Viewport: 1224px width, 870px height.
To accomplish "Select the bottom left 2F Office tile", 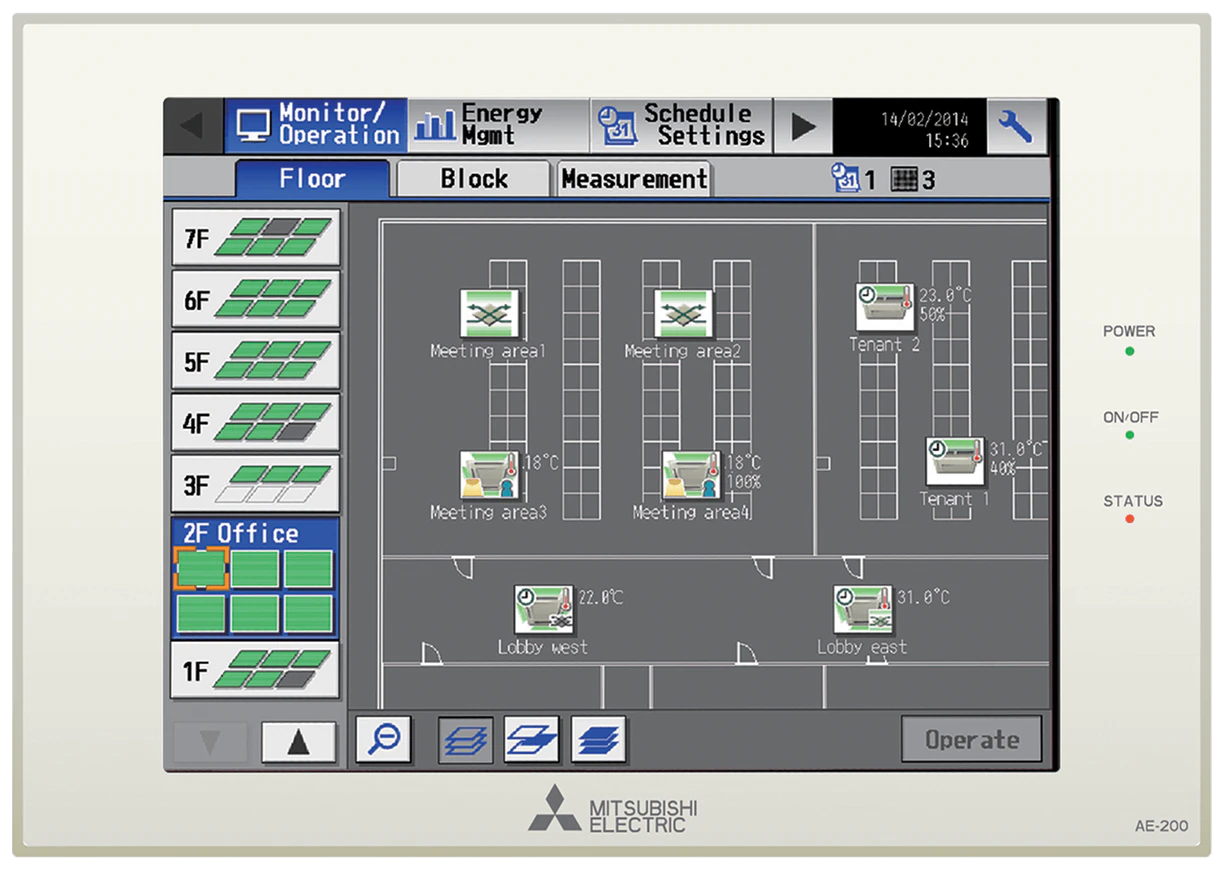I will (x=201, y=613).
